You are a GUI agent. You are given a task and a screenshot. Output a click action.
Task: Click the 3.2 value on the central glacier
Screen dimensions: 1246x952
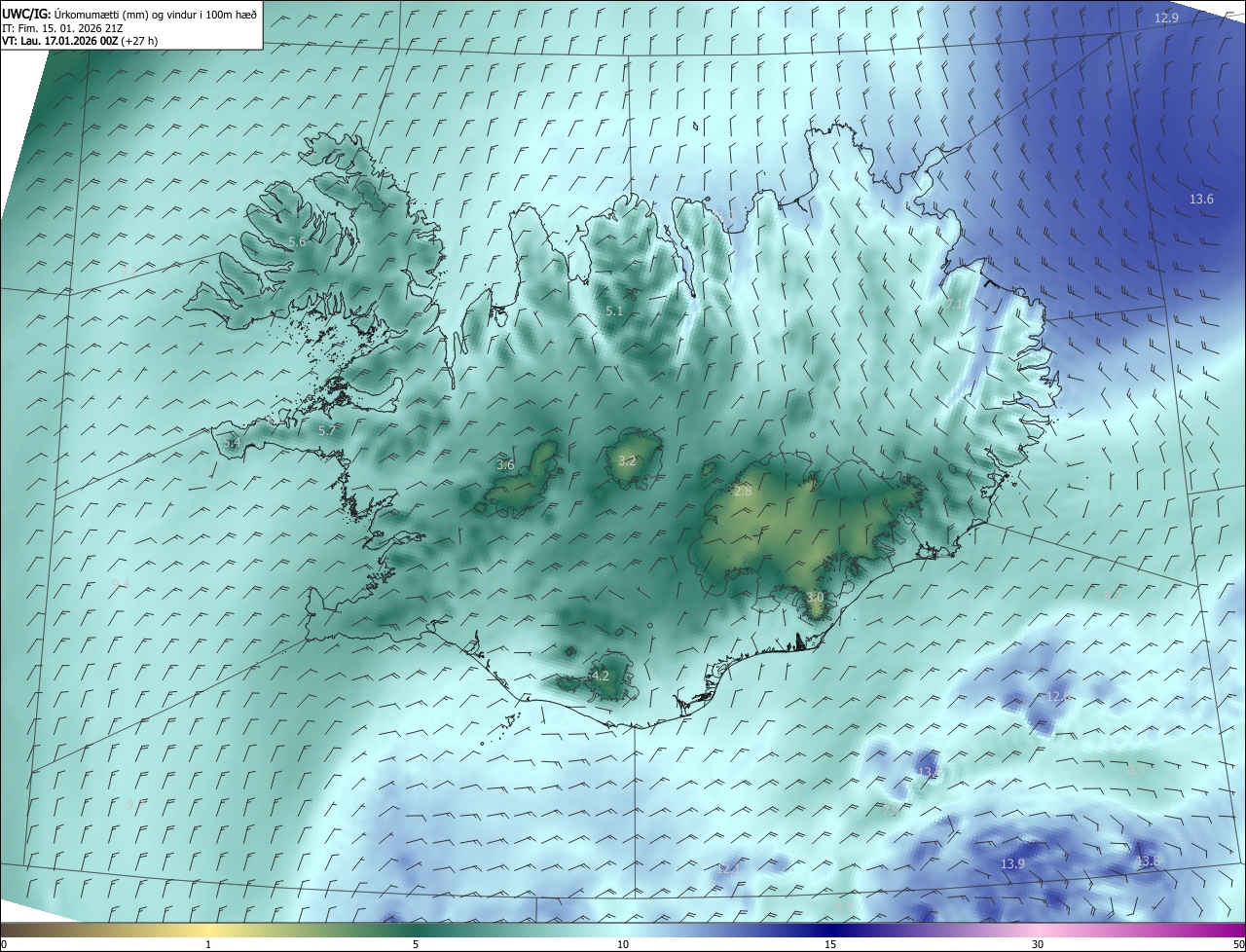627,461
